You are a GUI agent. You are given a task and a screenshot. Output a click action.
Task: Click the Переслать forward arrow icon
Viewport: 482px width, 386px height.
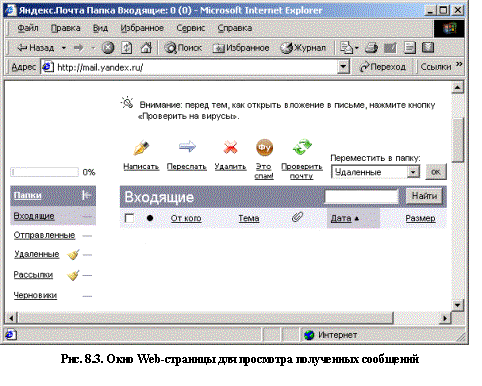(x=187, y=146)
